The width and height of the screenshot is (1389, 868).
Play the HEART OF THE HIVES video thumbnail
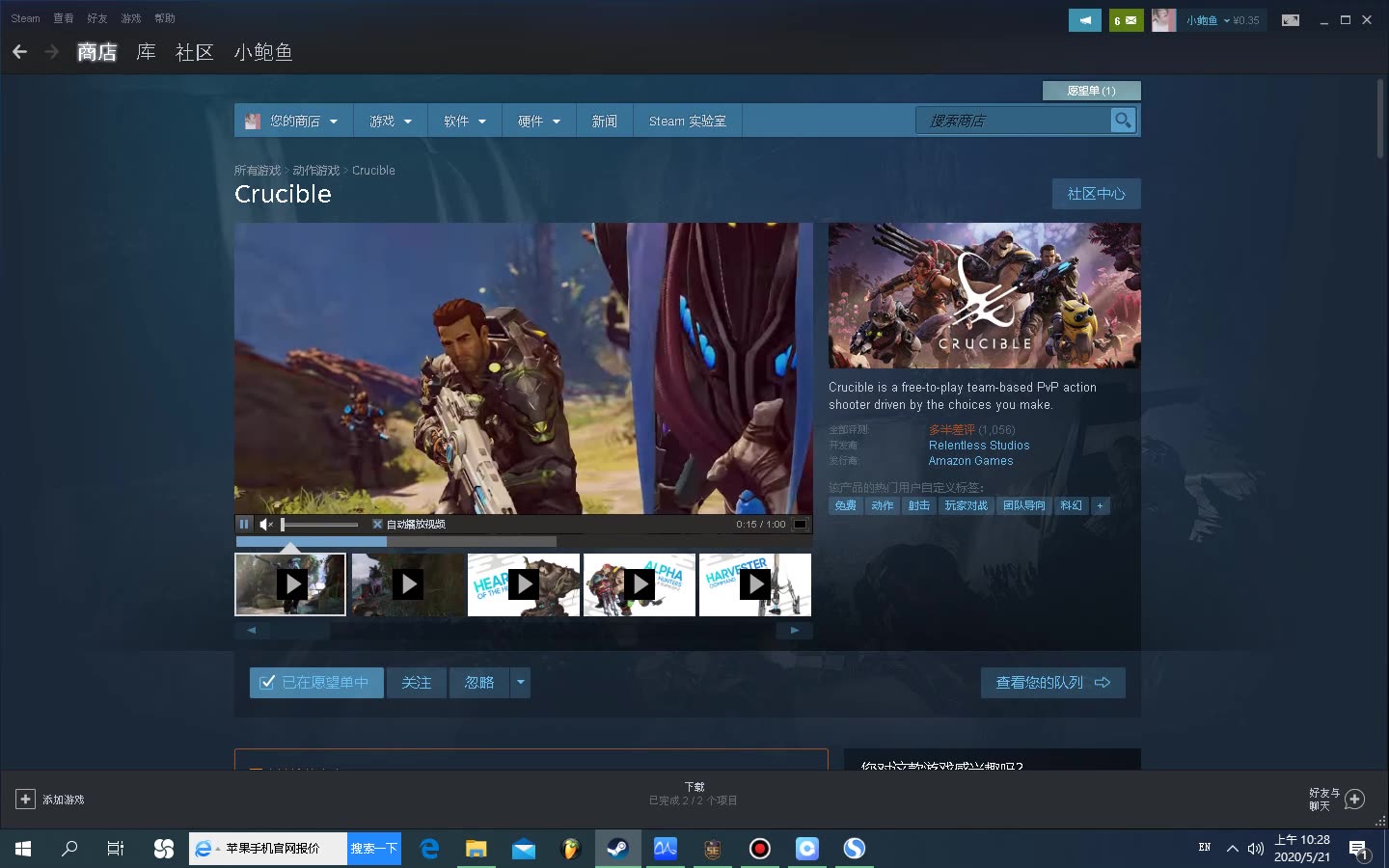click(x=524, y=584)
